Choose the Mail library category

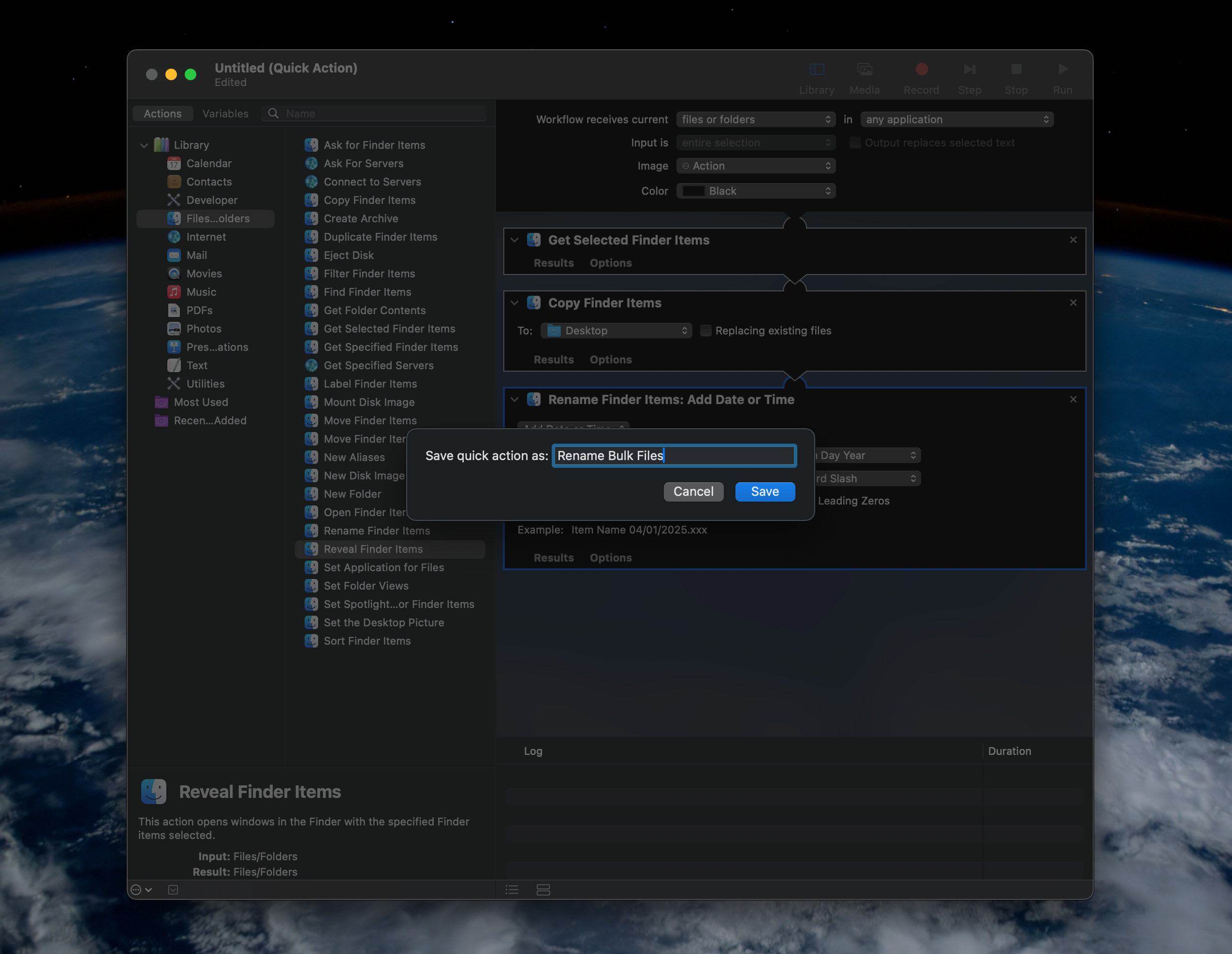[x=196, y=255]
